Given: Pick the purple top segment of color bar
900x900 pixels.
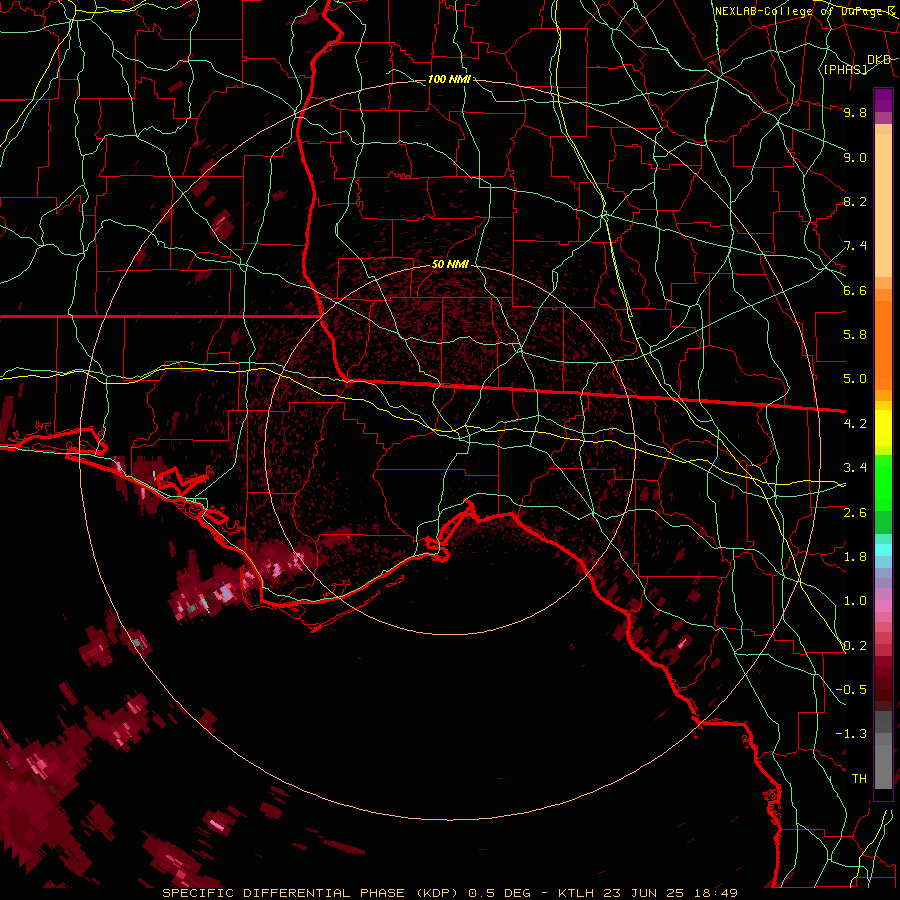Looking at the screenshot, I should [x=883, y=101].
